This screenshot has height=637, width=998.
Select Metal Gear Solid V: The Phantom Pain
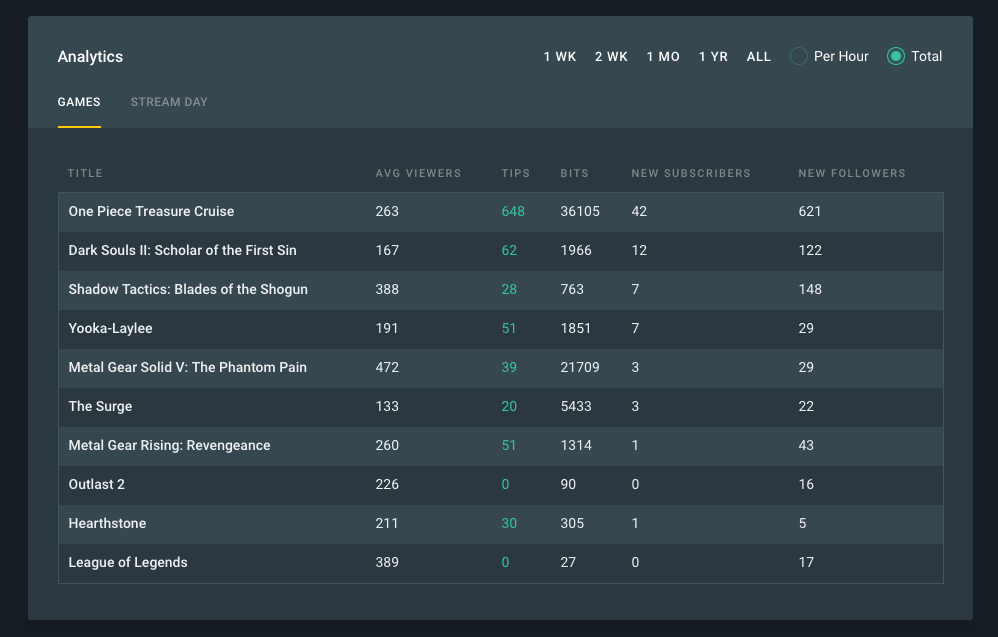pos(188,367)
